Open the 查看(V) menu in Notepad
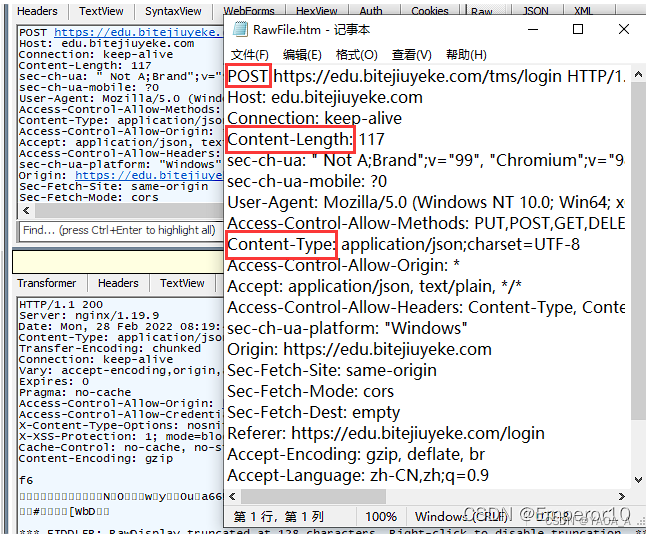 coord(412,55)
